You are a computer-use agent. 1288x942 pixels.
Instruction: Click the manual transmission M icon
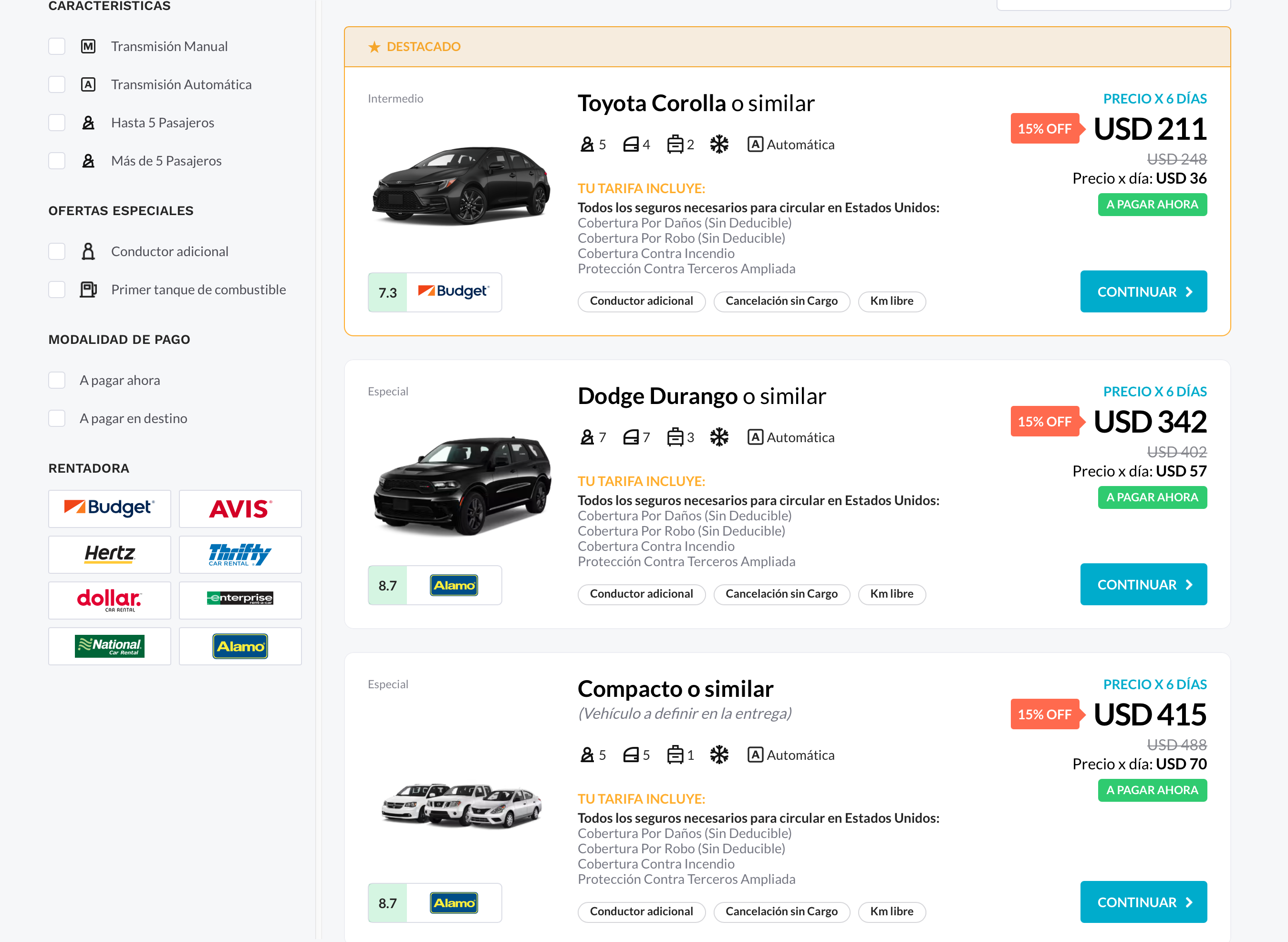[x=88, y=46]
